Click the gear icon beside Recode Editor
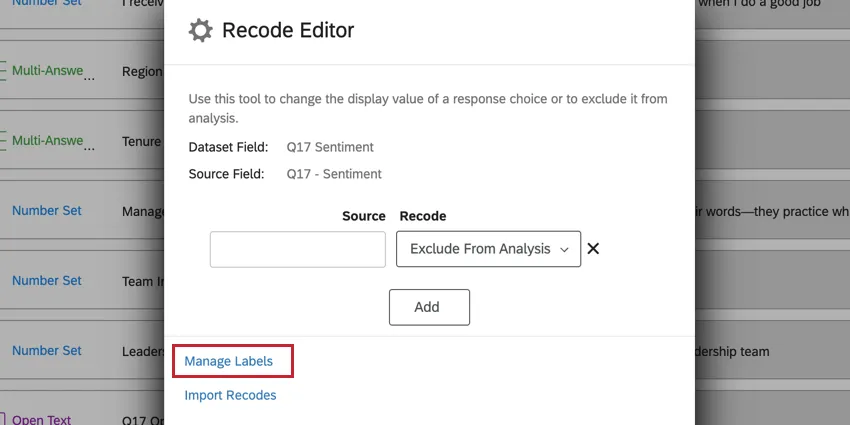Image resolution: width=850 pixels, height=425 pixels. click(200, 31)
